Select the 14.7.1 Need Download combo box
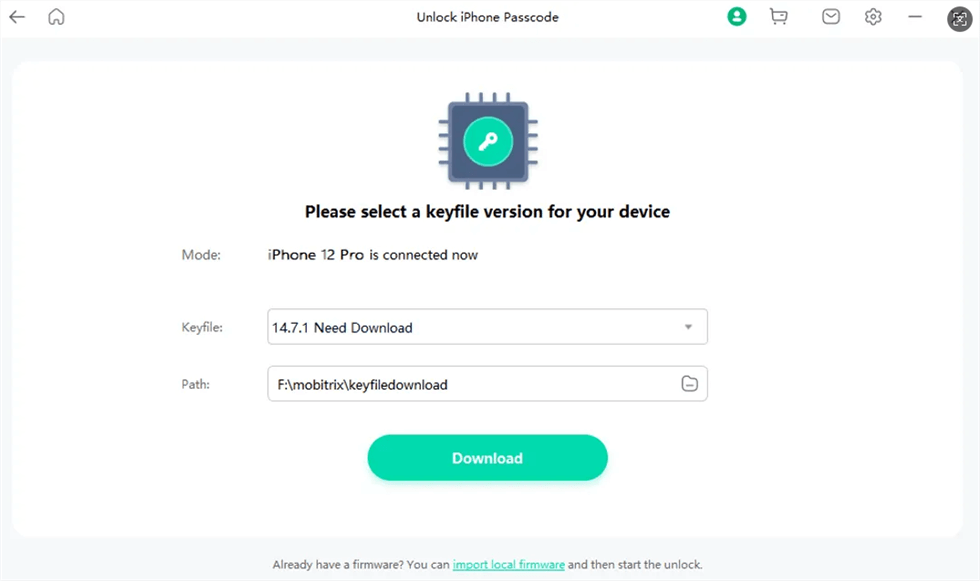The height and width of the screenshot is (581, 980). click(470, 327)
